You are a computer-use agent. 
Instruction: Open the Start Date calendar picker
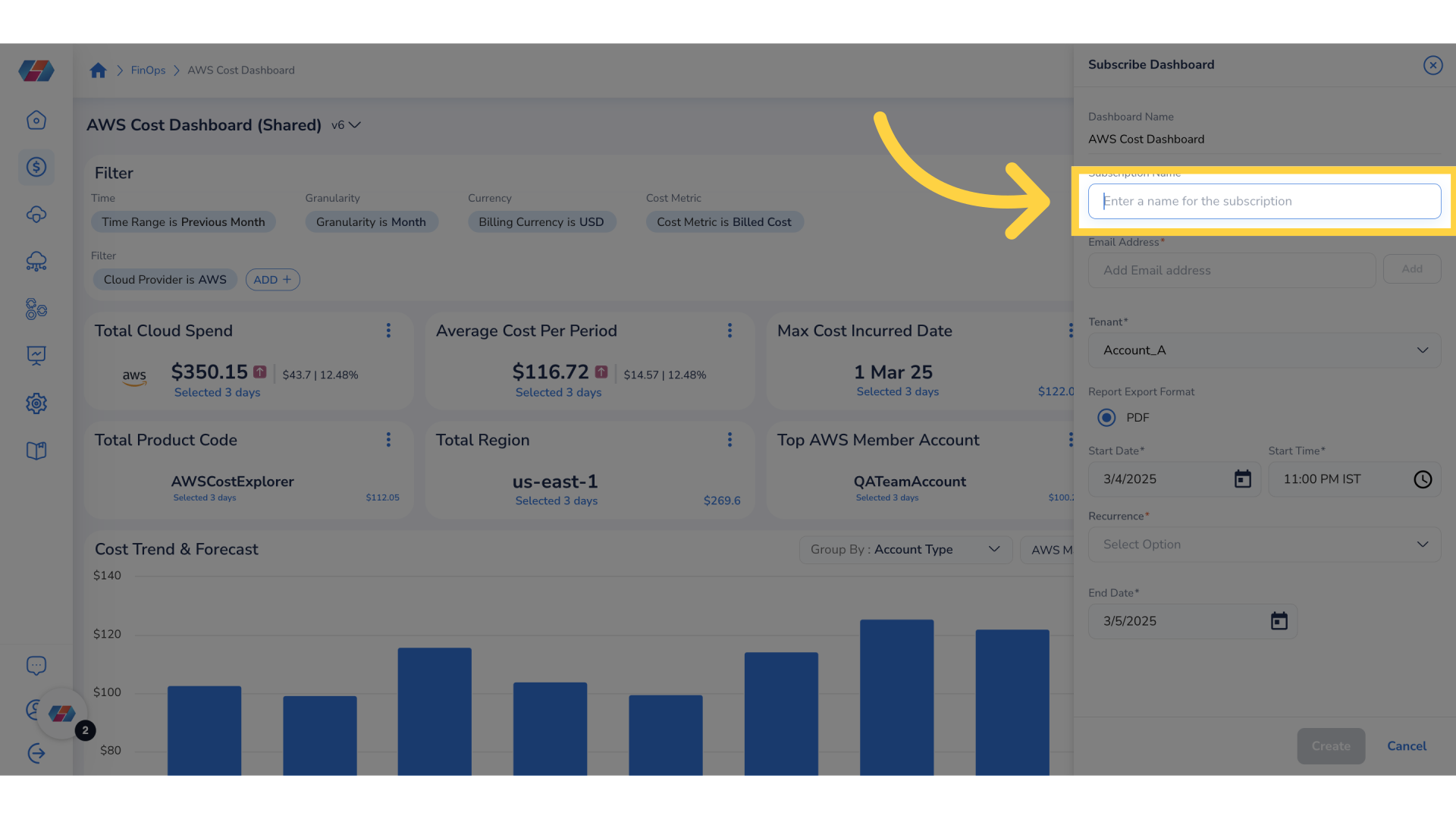1242,479
